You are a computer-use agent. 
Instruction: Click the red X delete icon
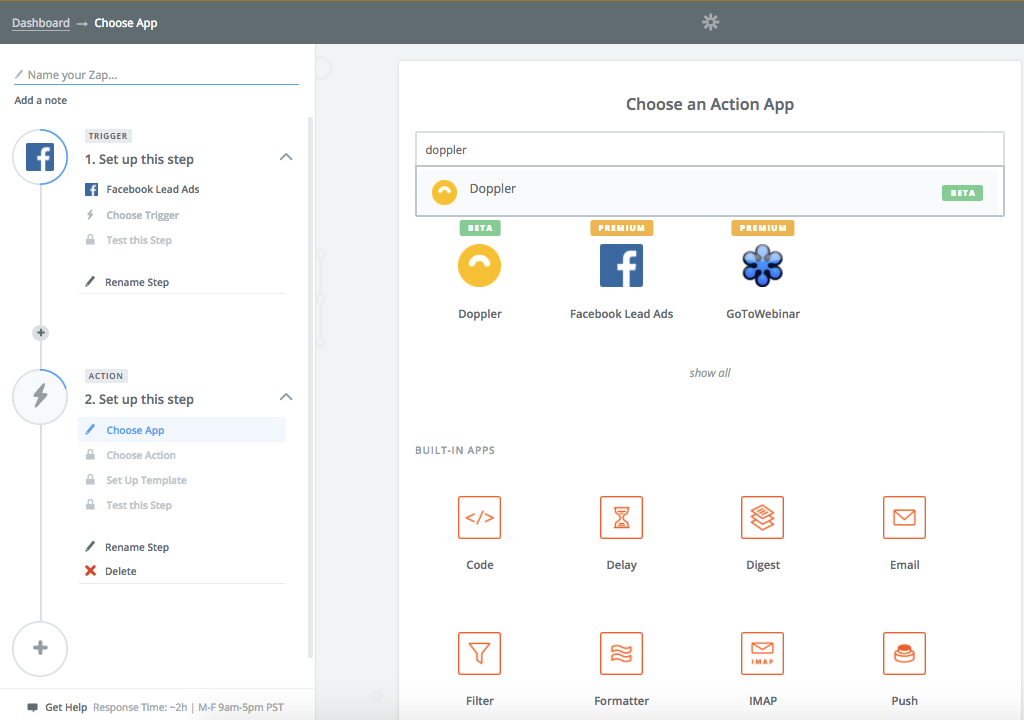(x=90, y=571)
